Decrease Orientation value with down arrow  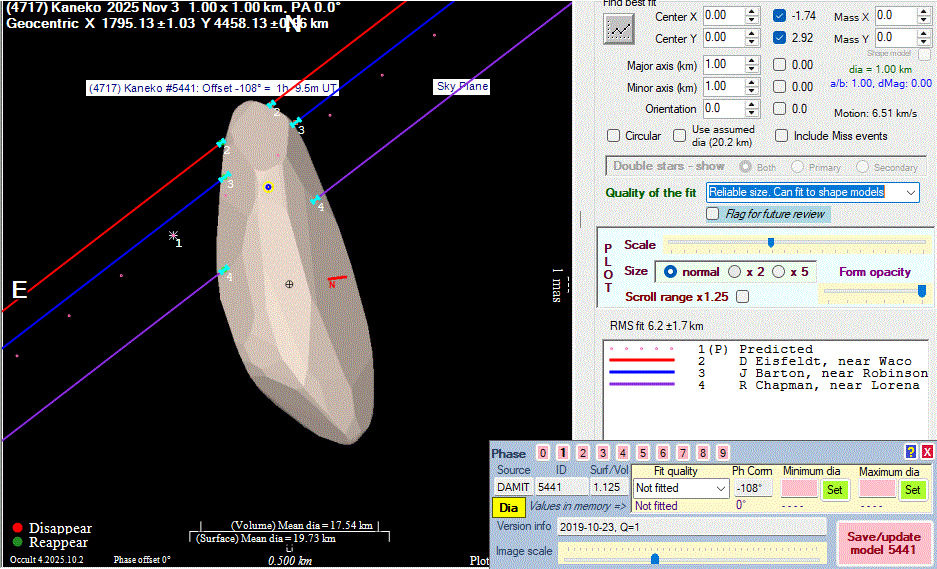751,113
